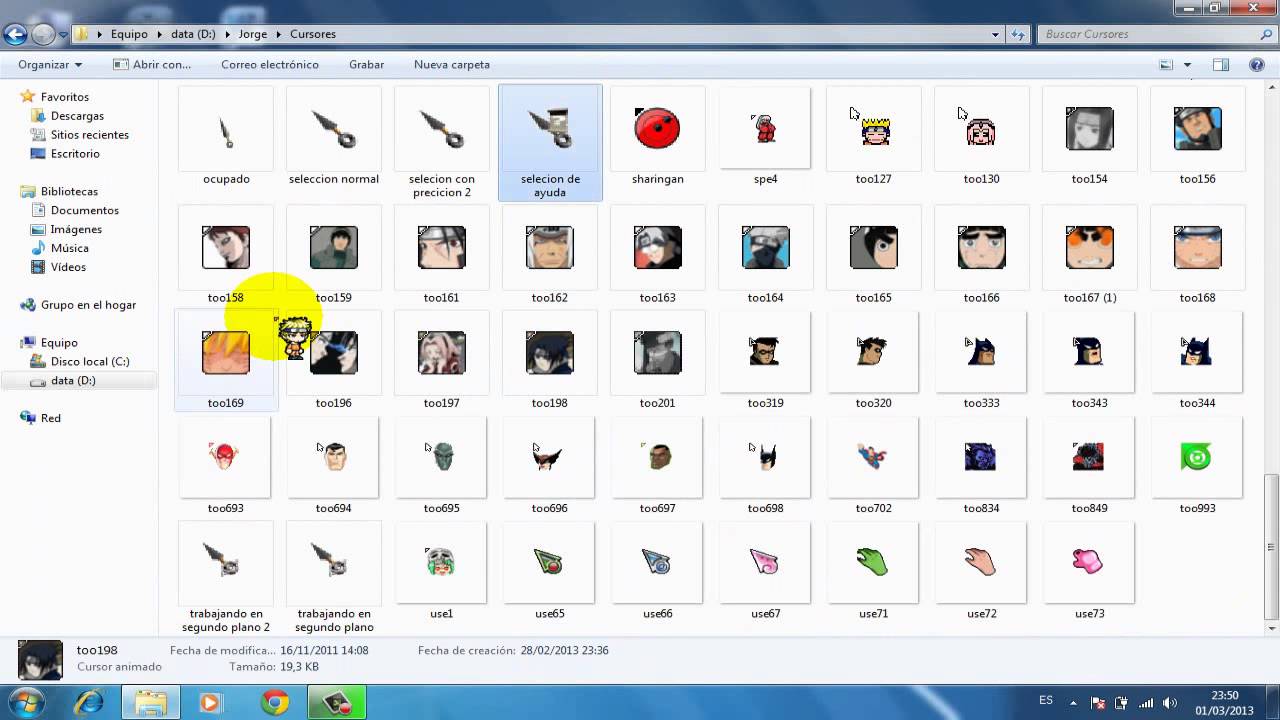1280x720 pixels.
Task: Open the volume icon in system tray
Action: [1169, 703]
